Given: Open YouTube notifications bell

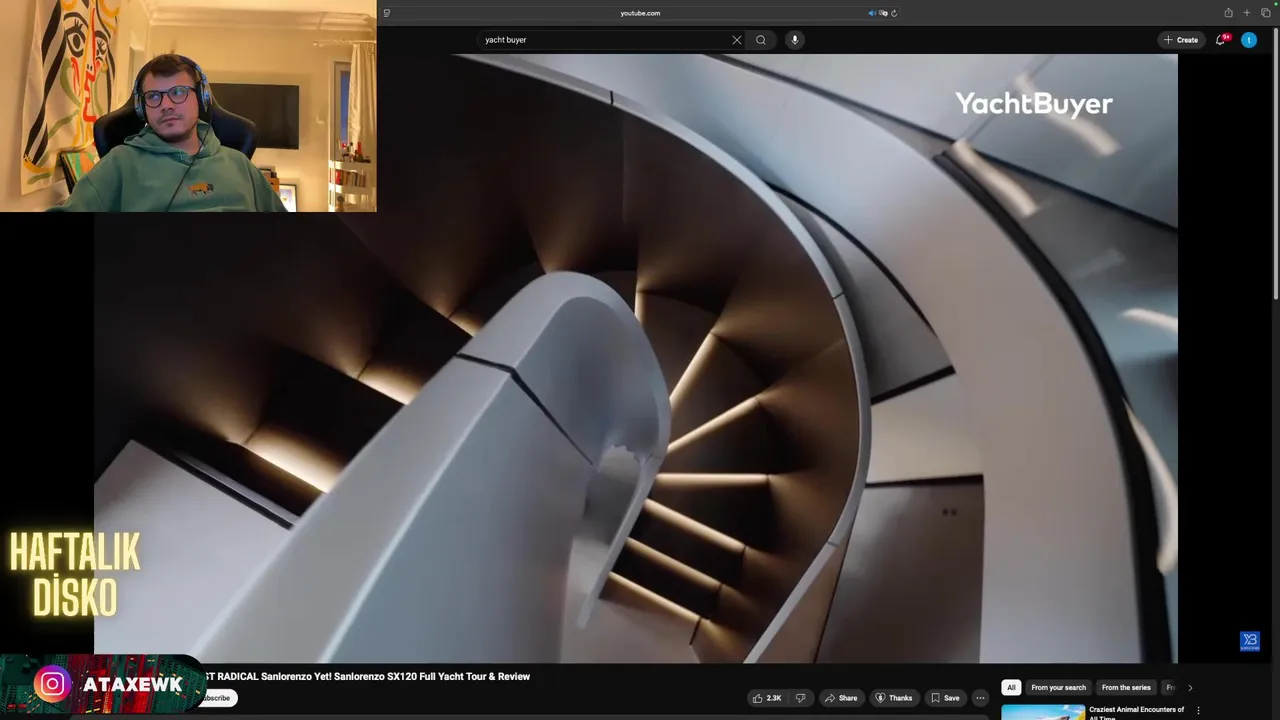Looking at the screenshot, I should coord(1221,40).
